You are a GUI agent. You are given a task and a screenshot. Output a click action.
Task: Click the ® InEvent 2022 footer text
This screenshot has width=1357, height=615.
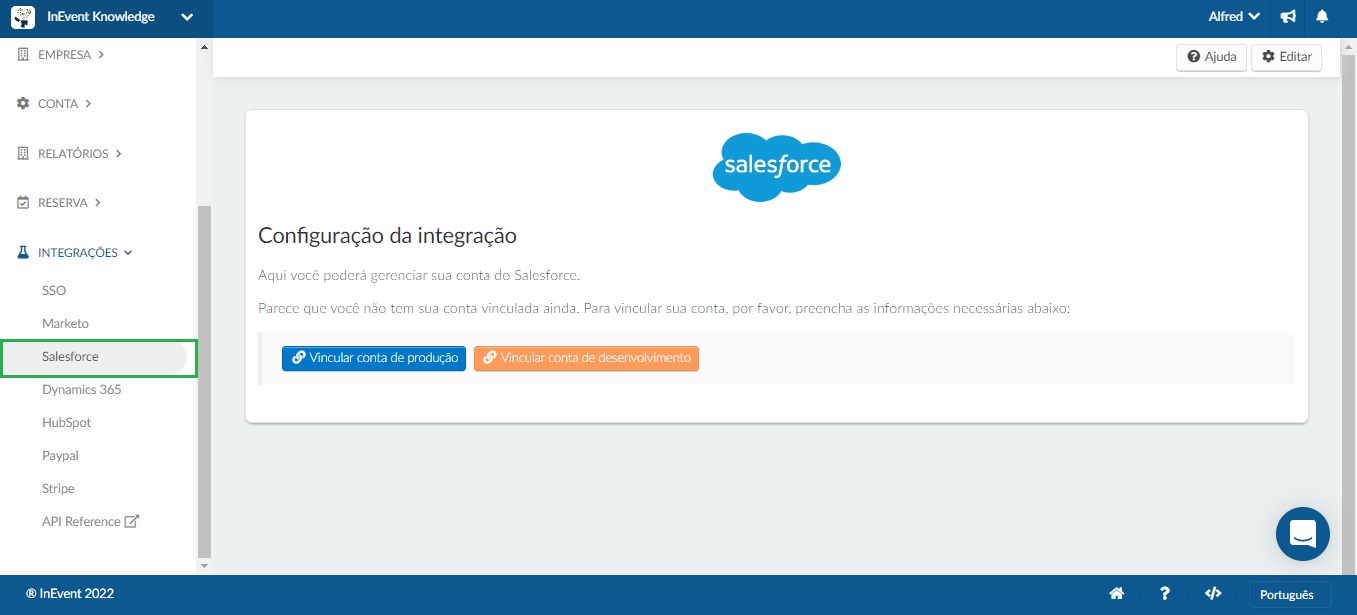tap(70, 594)
